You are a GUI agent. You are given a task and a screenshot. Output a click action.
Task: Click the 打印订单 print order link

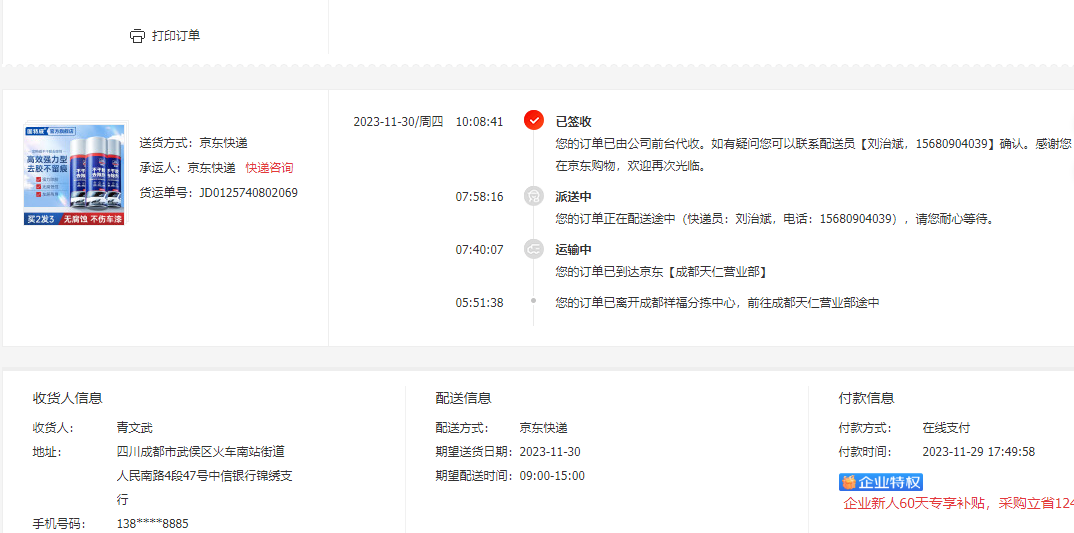point(176,36)
